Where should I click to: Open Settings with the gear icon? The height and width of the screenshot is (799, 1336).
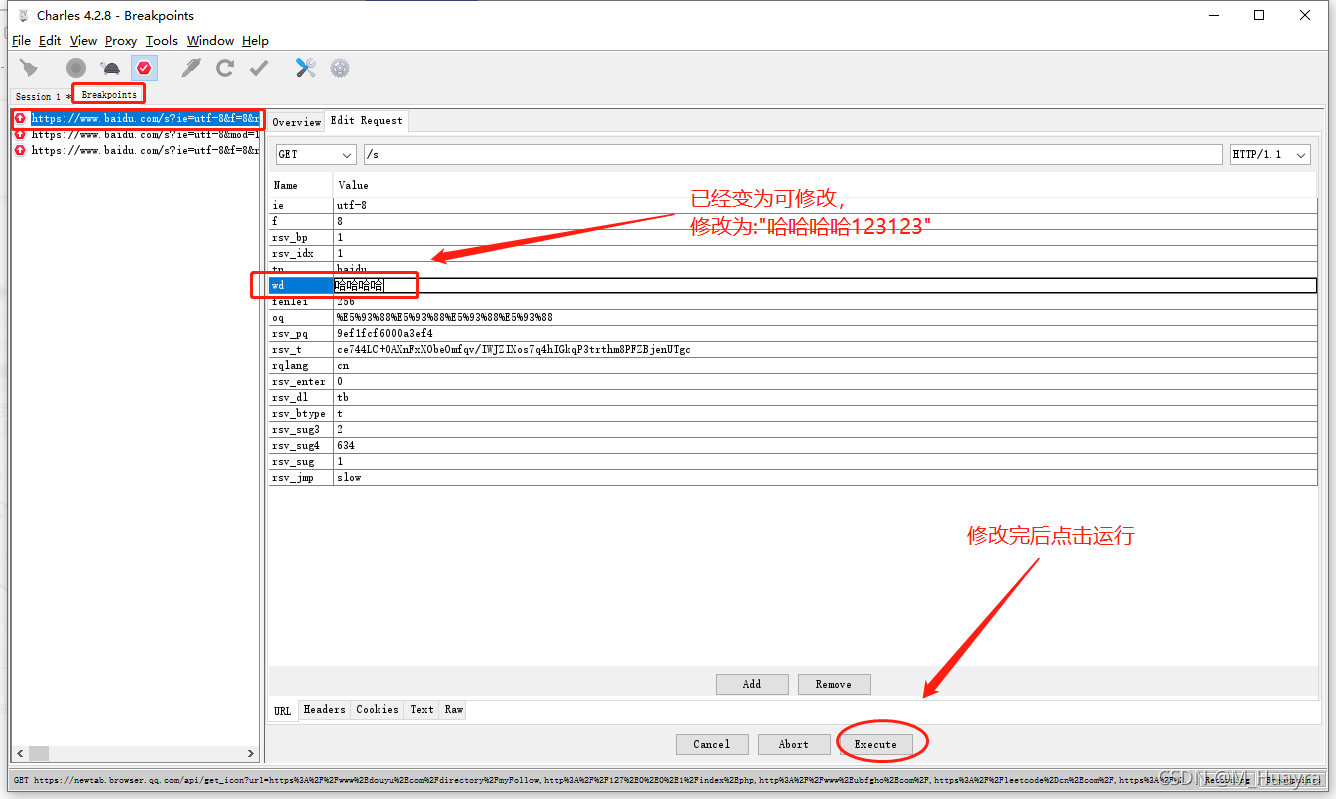340,68
